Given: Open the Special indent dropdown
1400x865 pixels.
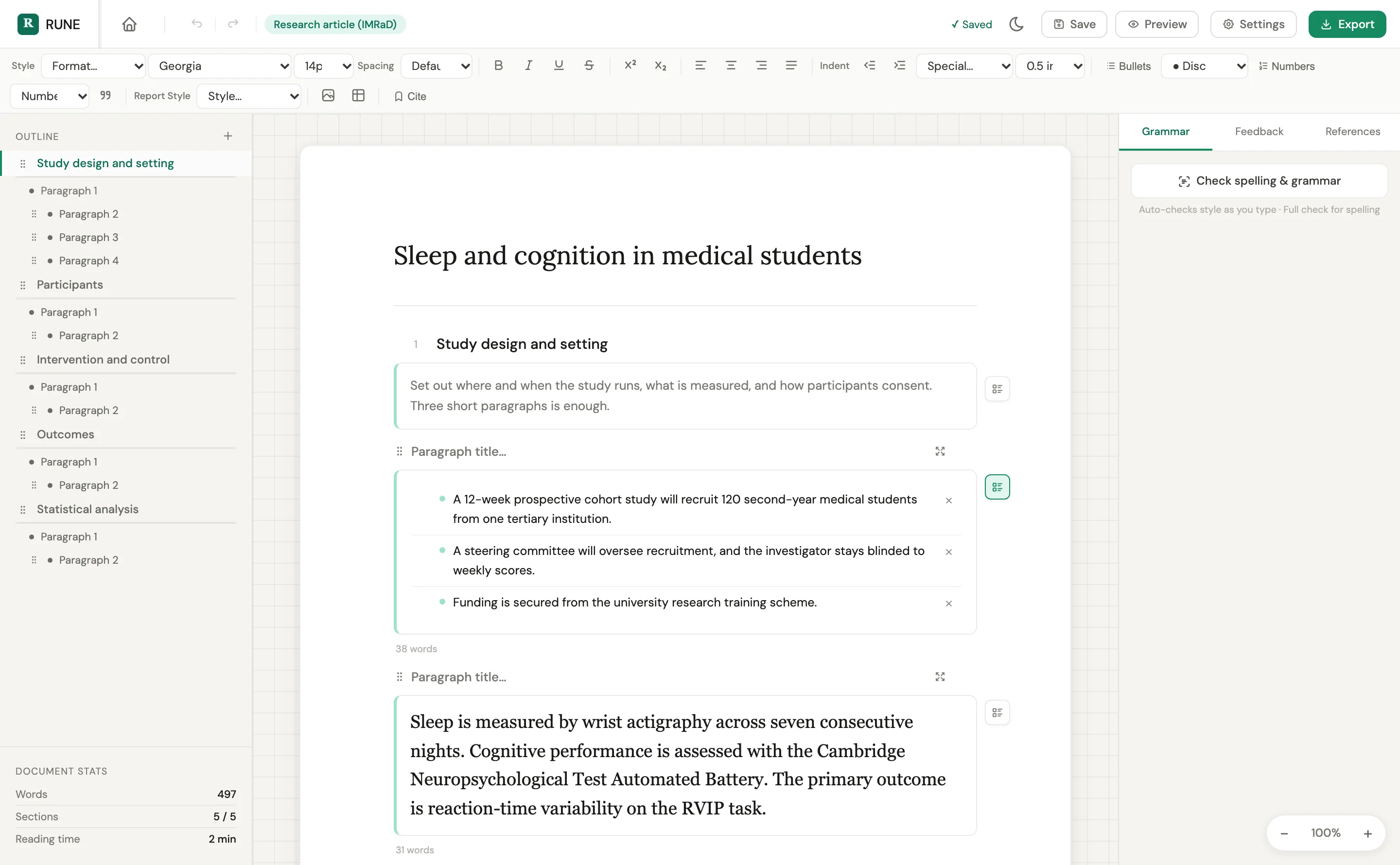Looking at the screenshot, I should tap(964, 66).
